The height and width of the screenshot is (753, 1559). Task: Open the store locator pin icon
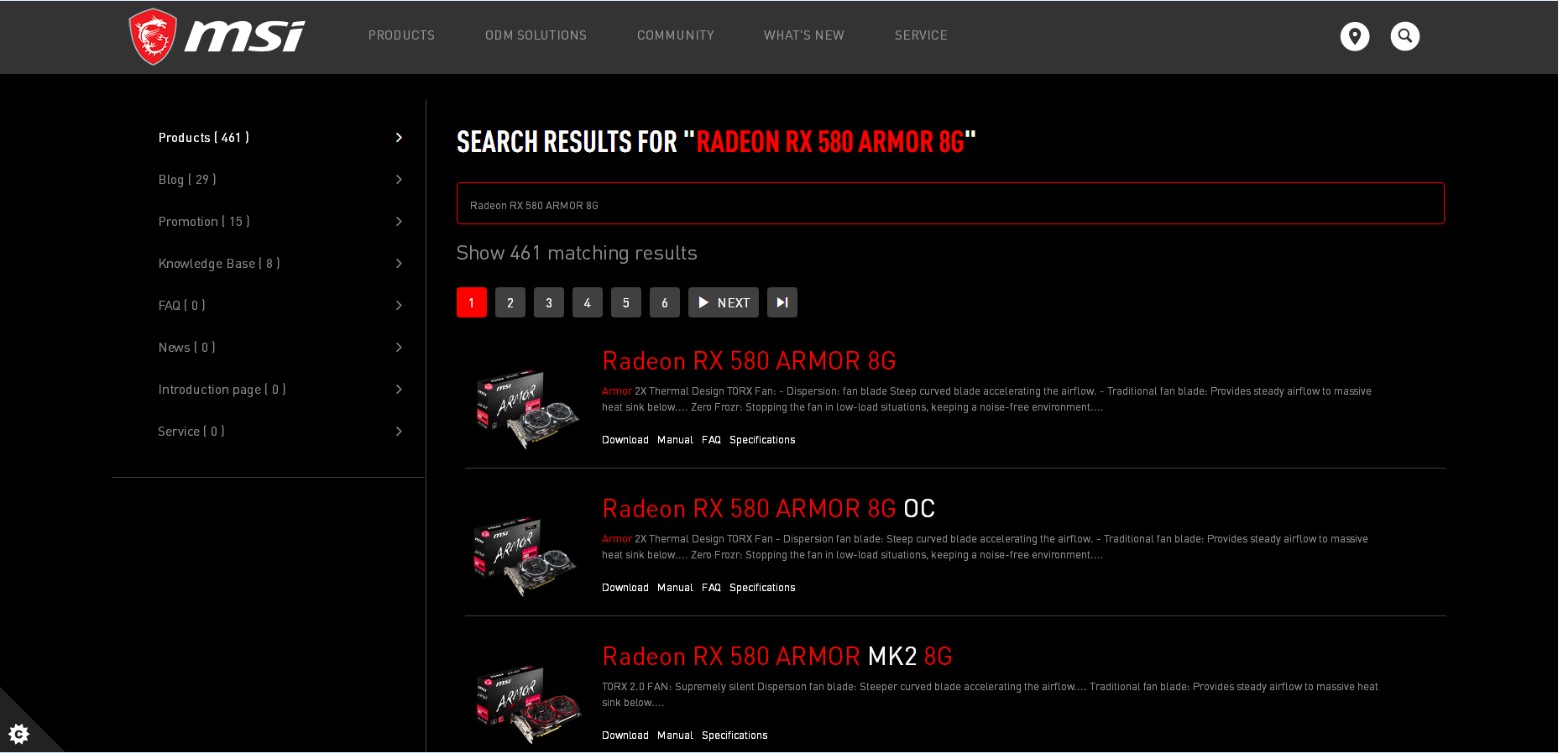point(1355,36)
